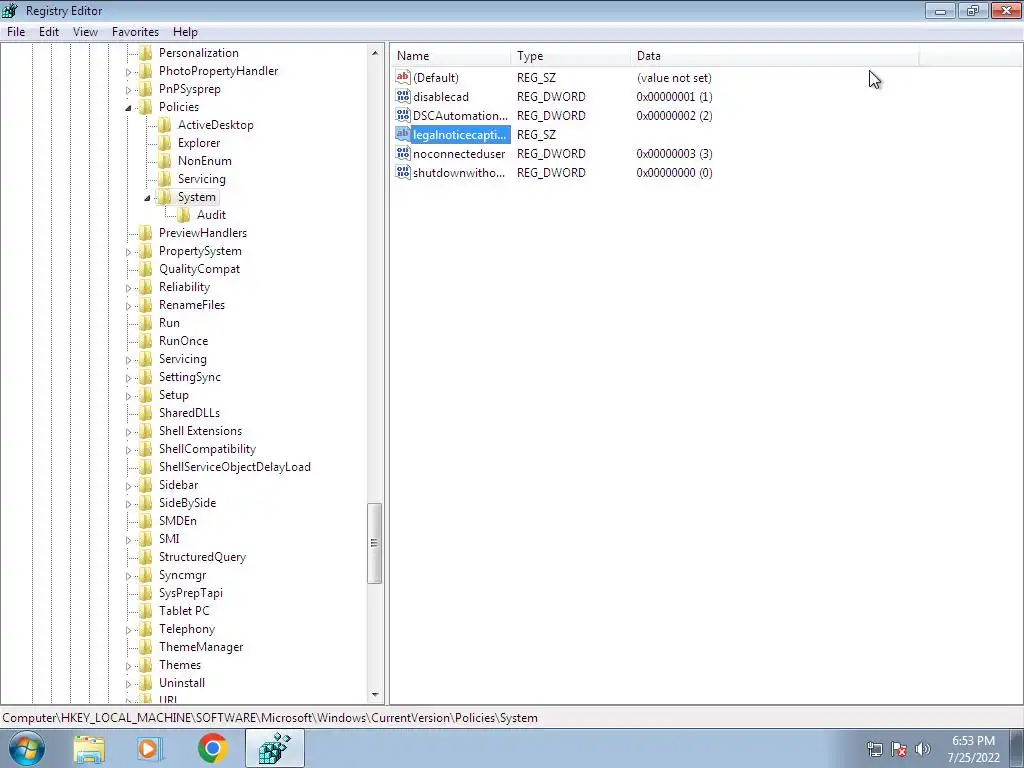Click the tree scroll up arrow
This screenshot has height=768, width=1024.
375,53
